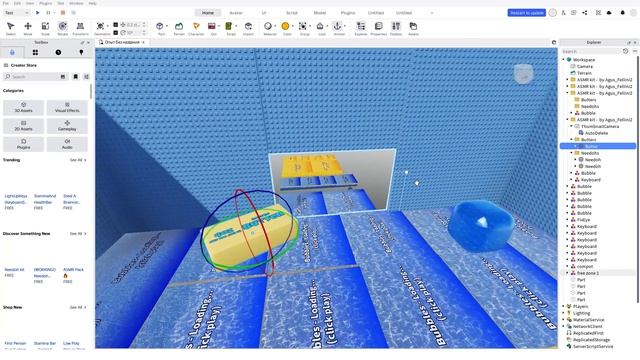Click See All next to Shop New

point(78,307)
